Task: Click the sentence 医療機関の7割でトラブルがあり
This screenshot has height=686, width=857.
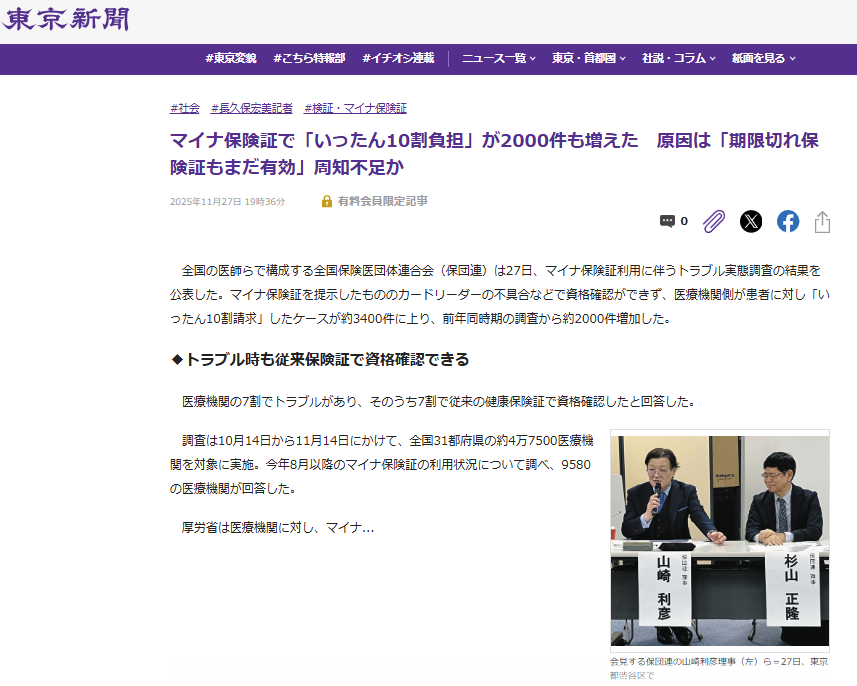Action: pyautogui.click(x=439, y=401)
